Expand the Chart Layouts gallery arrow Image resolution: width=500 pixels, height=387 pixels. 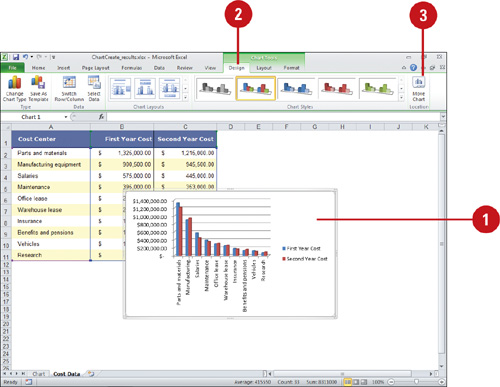pyautogui.click(x=185, y=97)
